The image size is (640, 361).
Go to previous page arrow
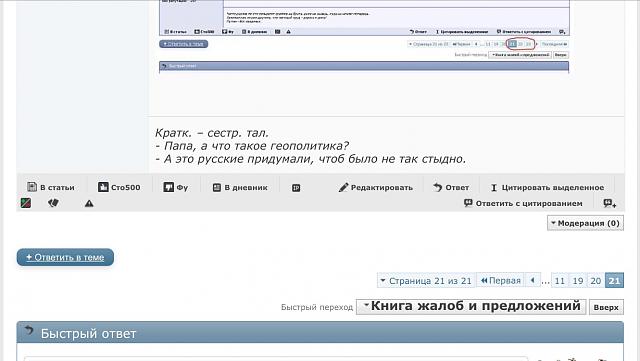(533, 281)
